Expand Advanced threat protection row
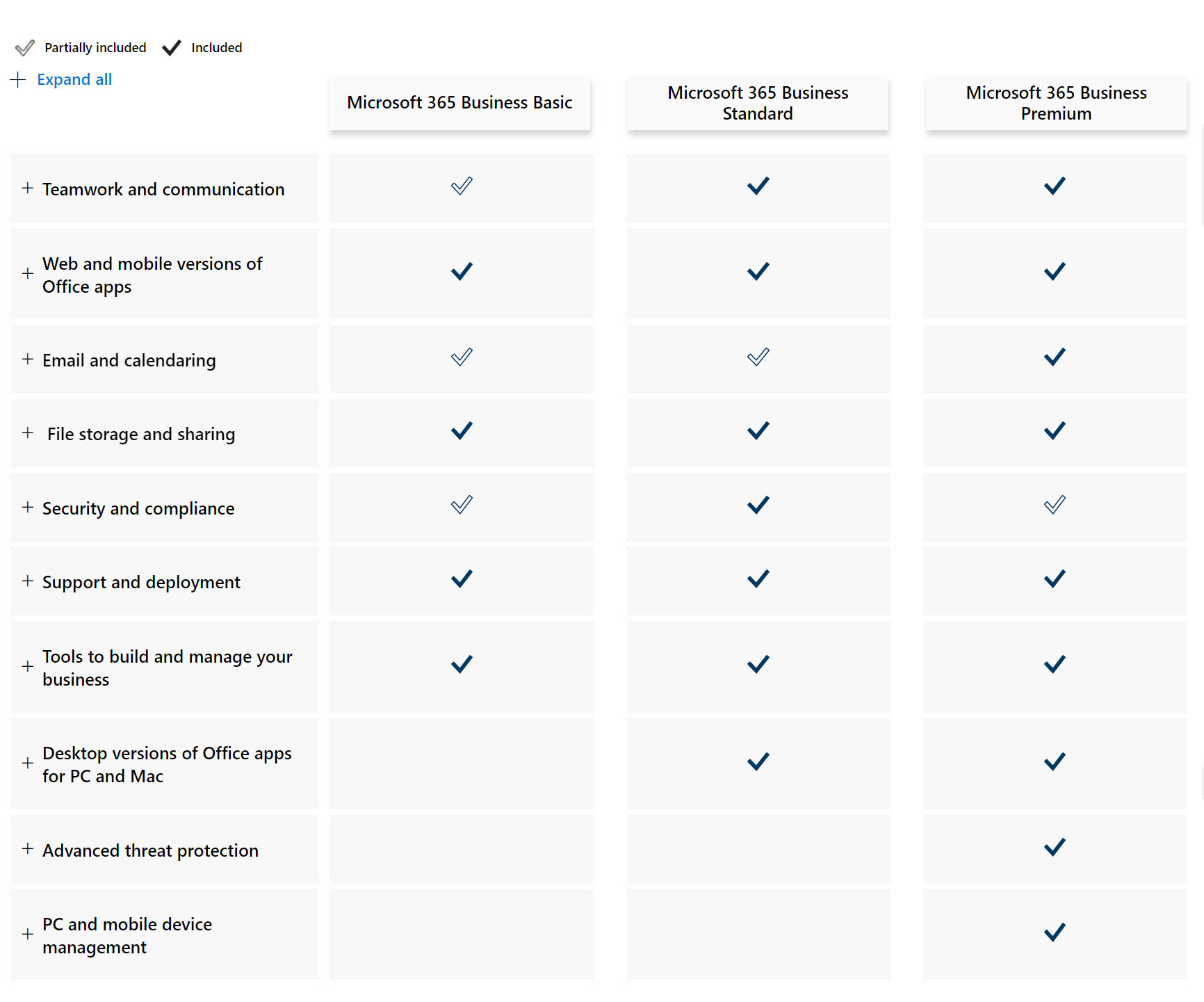 coord(28,849)
